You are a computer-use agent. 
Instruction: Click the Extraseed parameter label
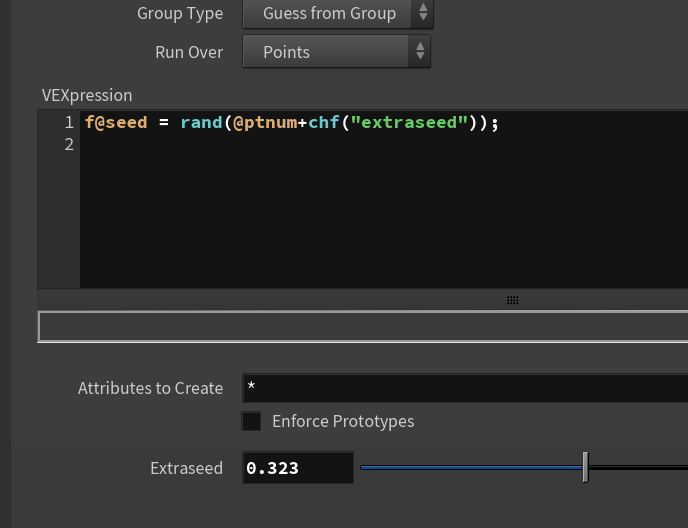point(186,468)
